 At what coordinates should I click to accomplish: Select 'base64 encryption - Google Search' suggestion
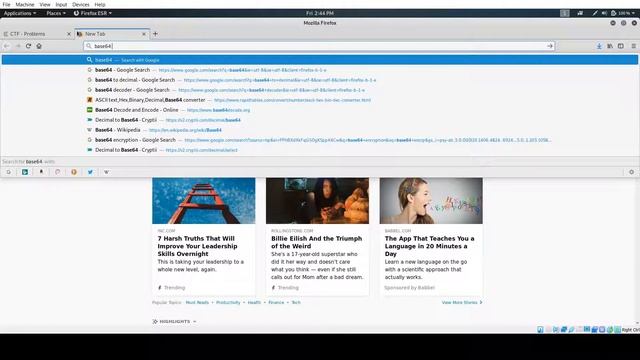pyautogui.click(x=320, y=140)
